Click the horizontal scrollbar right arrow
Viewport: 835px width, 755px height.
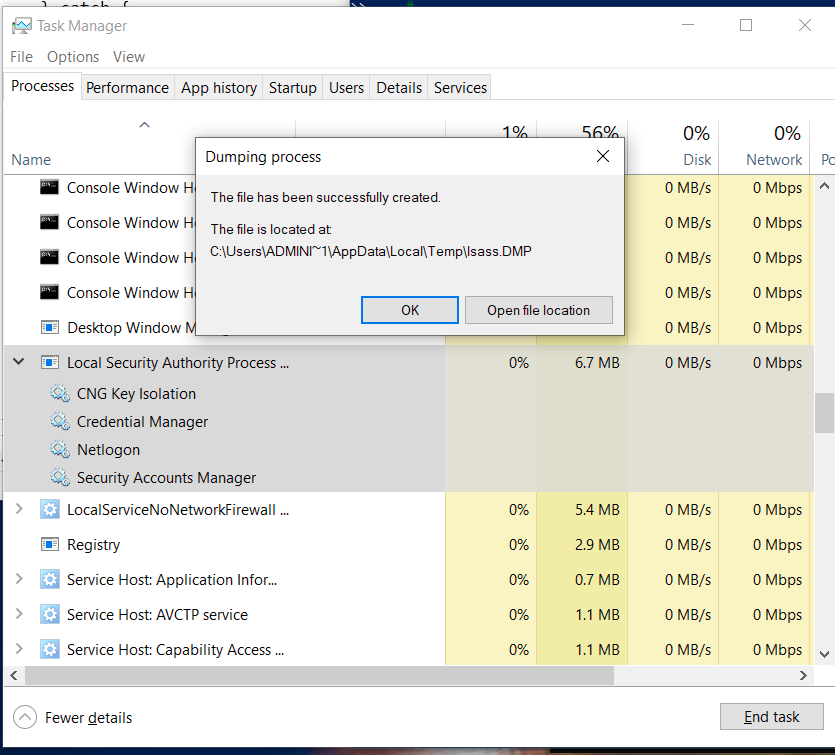click(804, 676)
